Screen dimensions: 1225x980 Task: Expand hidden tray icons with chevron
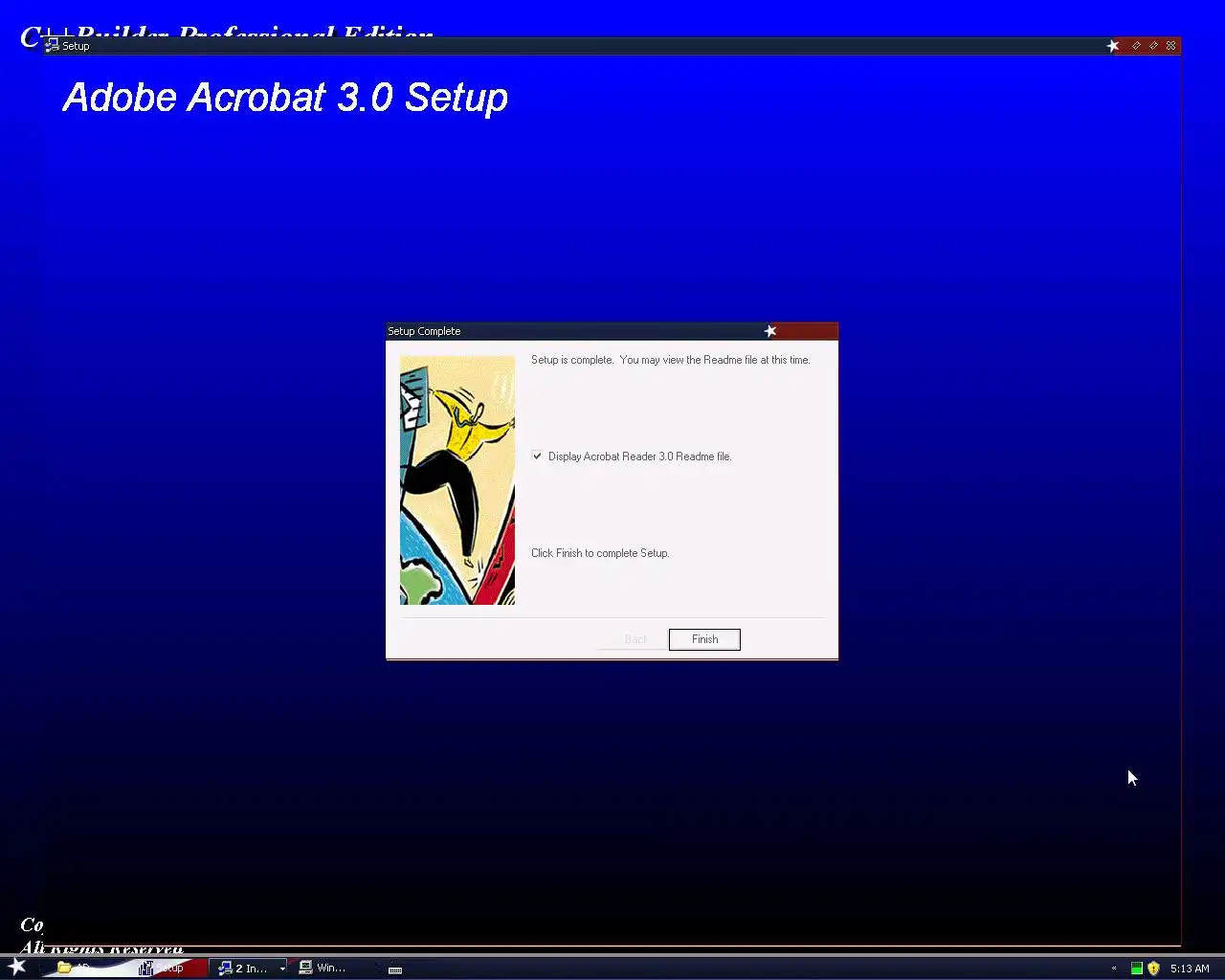click(x=1113, y=969)
